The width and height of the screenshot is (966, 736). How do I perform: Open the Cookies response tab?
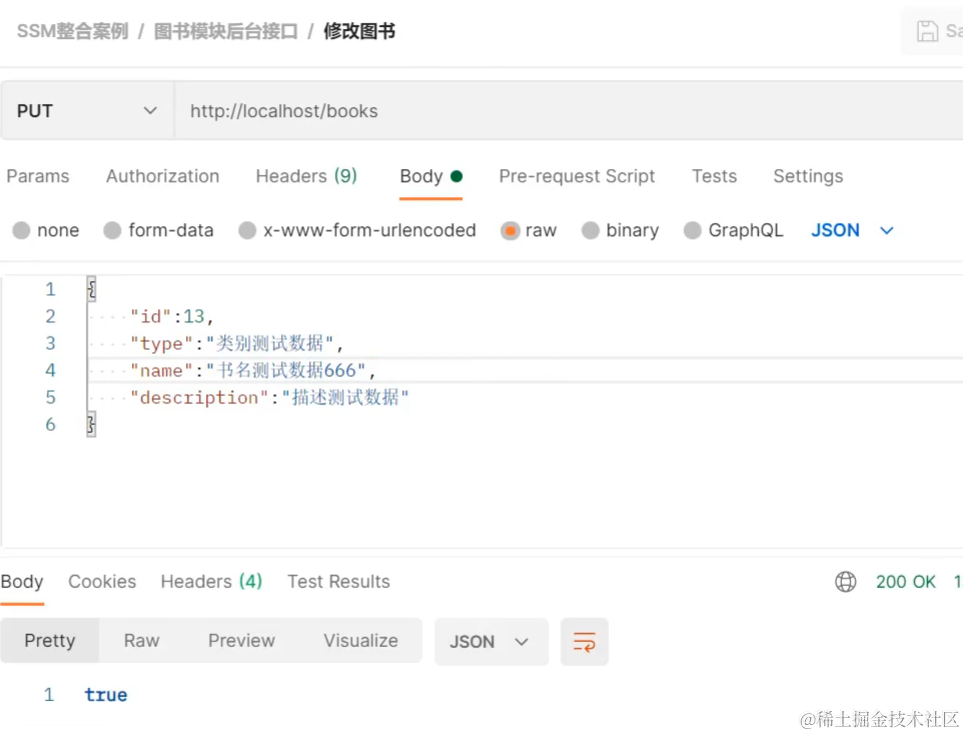click(102, 581)
